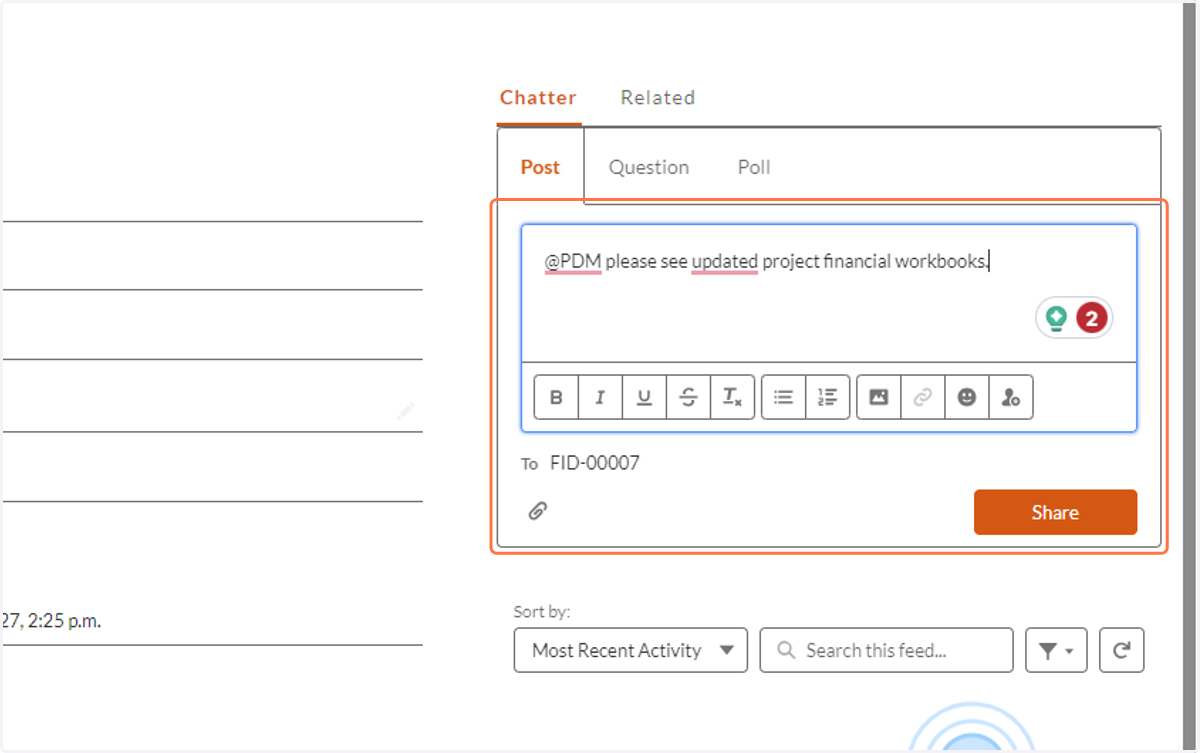Toggle italic formatting in post editor
Screen dimensions: 1200x753
click(x=600, y=397)
